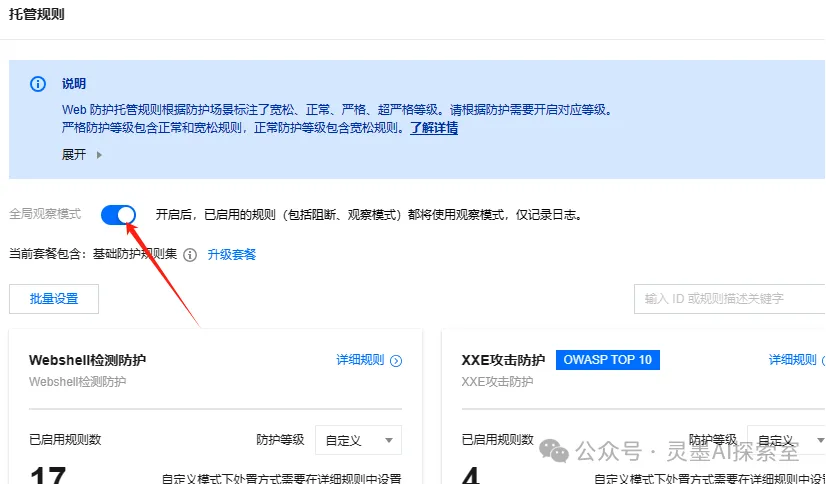Click the 说明 heading in the notice
This screenshot has height=484, width=826.
coord(74,84)
